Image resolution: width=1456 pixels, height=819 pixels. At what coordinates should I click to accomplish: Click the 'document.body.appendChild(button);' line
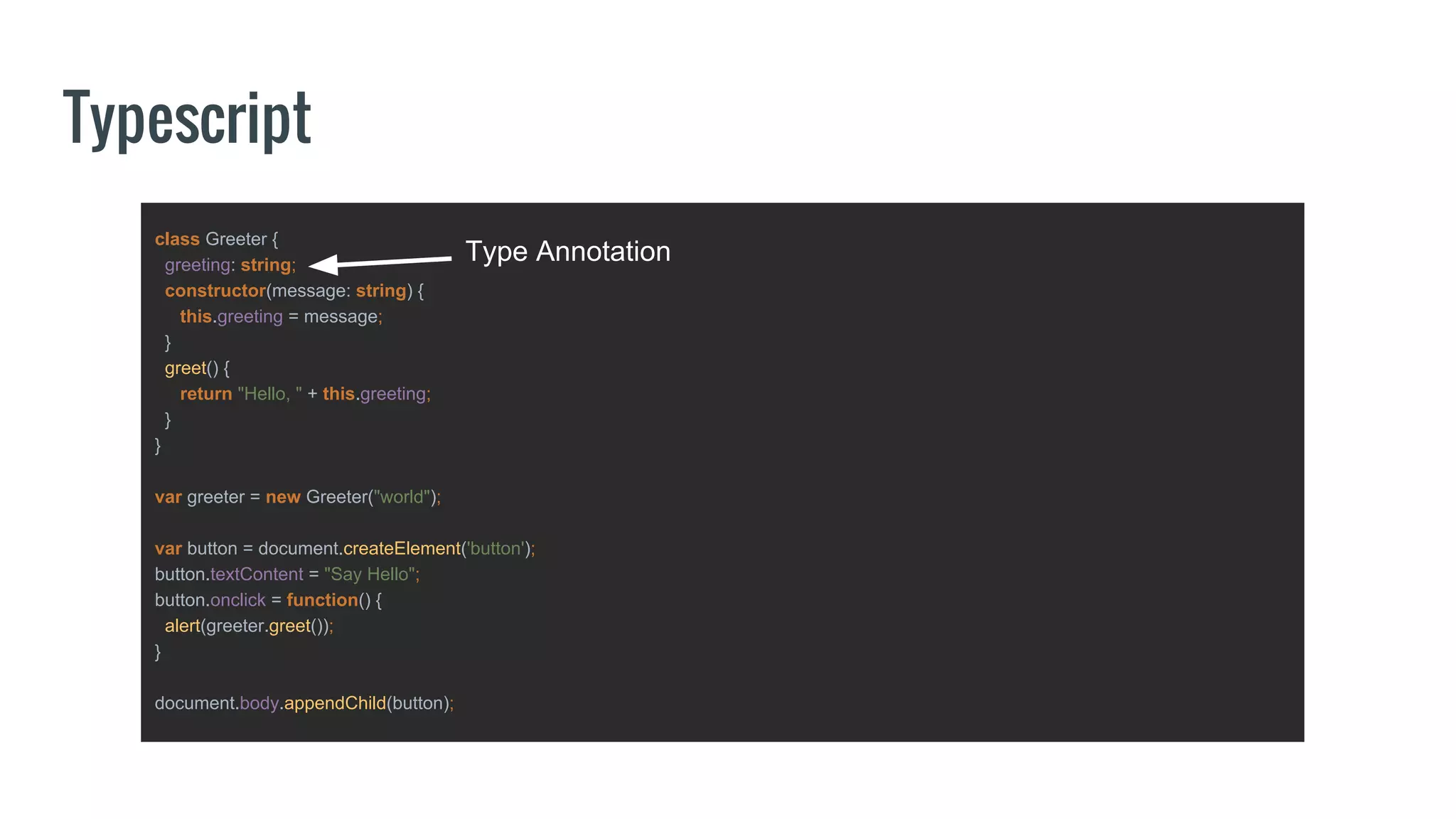coord(304,703)
